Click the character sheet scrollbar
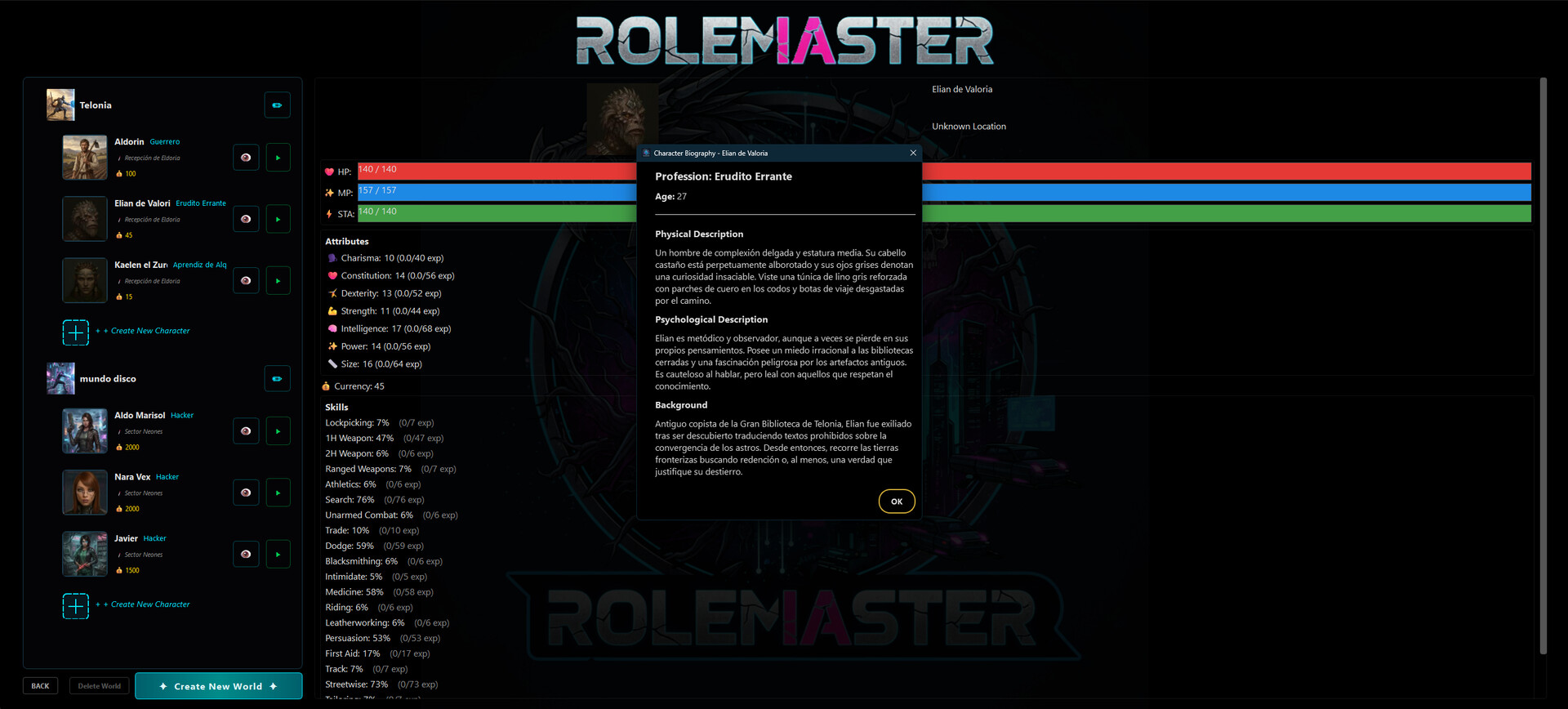 [x=1543, y=365]
